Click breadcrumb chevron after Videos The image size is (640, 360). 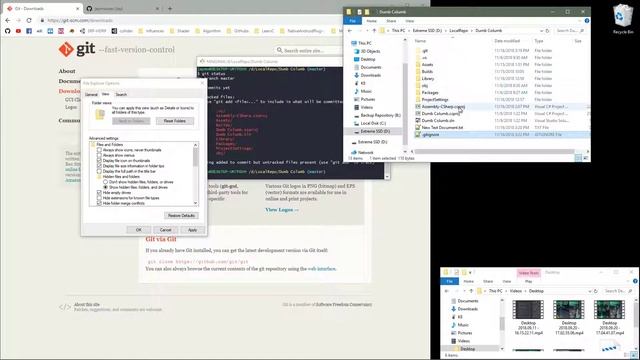pyautogui.click(x=524, y=291)
